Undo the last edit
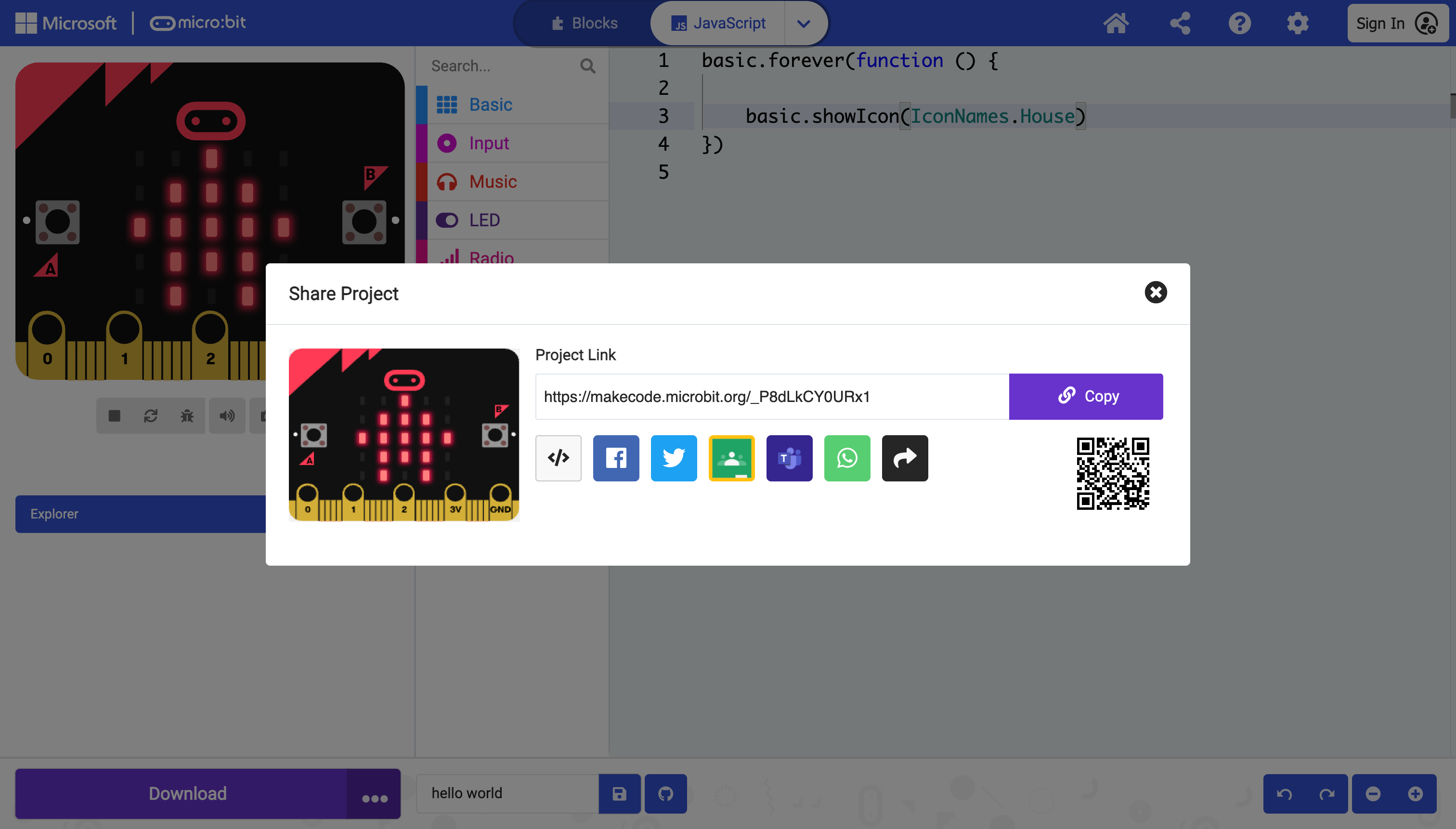 (x=1284, y=793)
